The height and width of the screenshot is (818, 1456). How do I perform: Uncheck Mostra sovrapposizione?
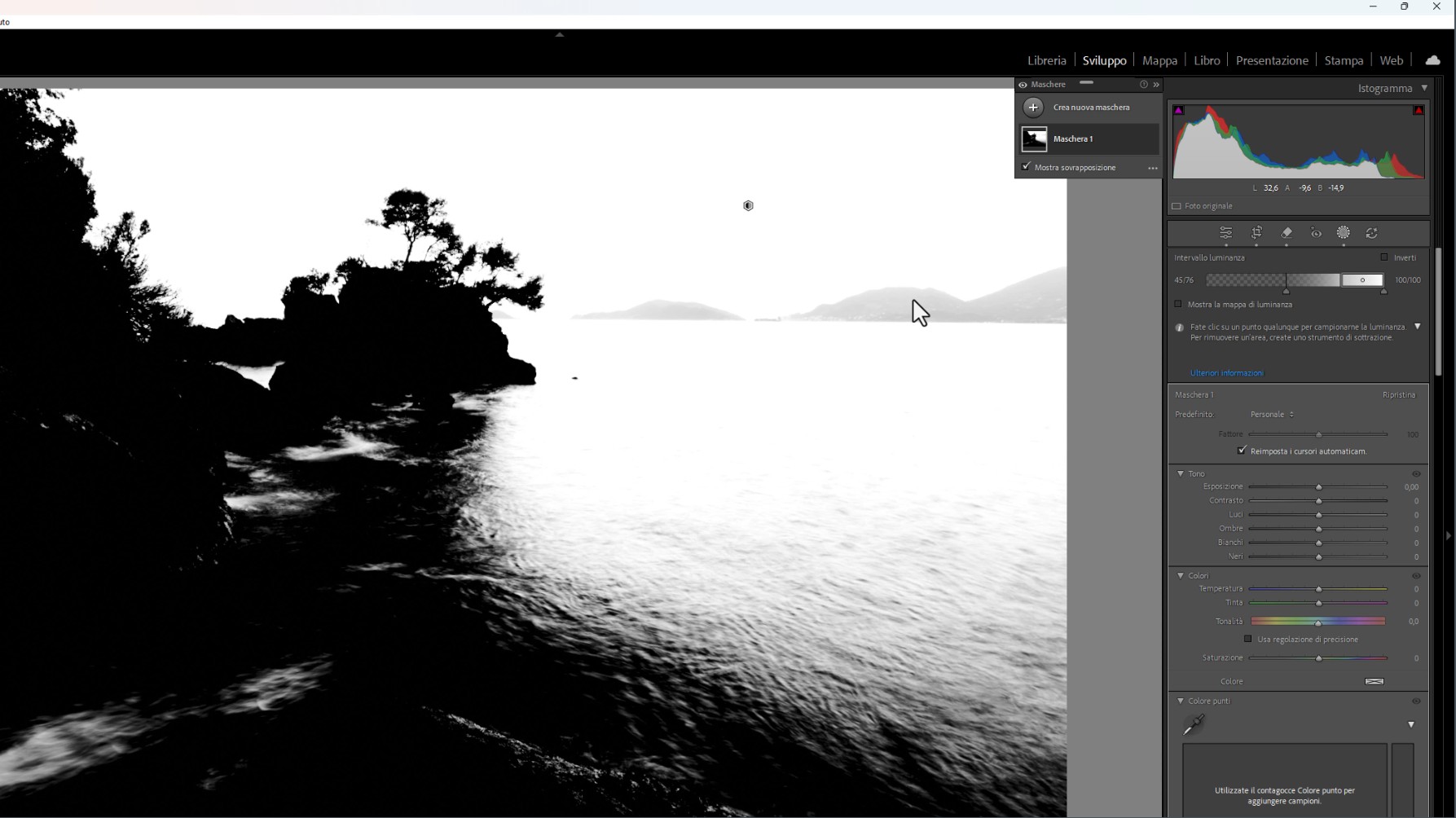pyautogui.click(x=1025, y=167)
